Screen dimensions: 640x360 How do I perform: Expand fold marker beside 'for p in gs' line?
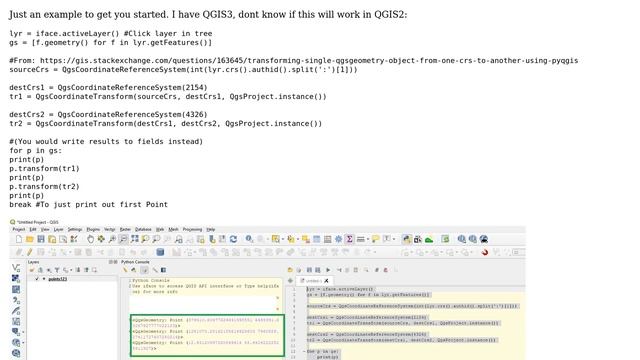(304, 351)
